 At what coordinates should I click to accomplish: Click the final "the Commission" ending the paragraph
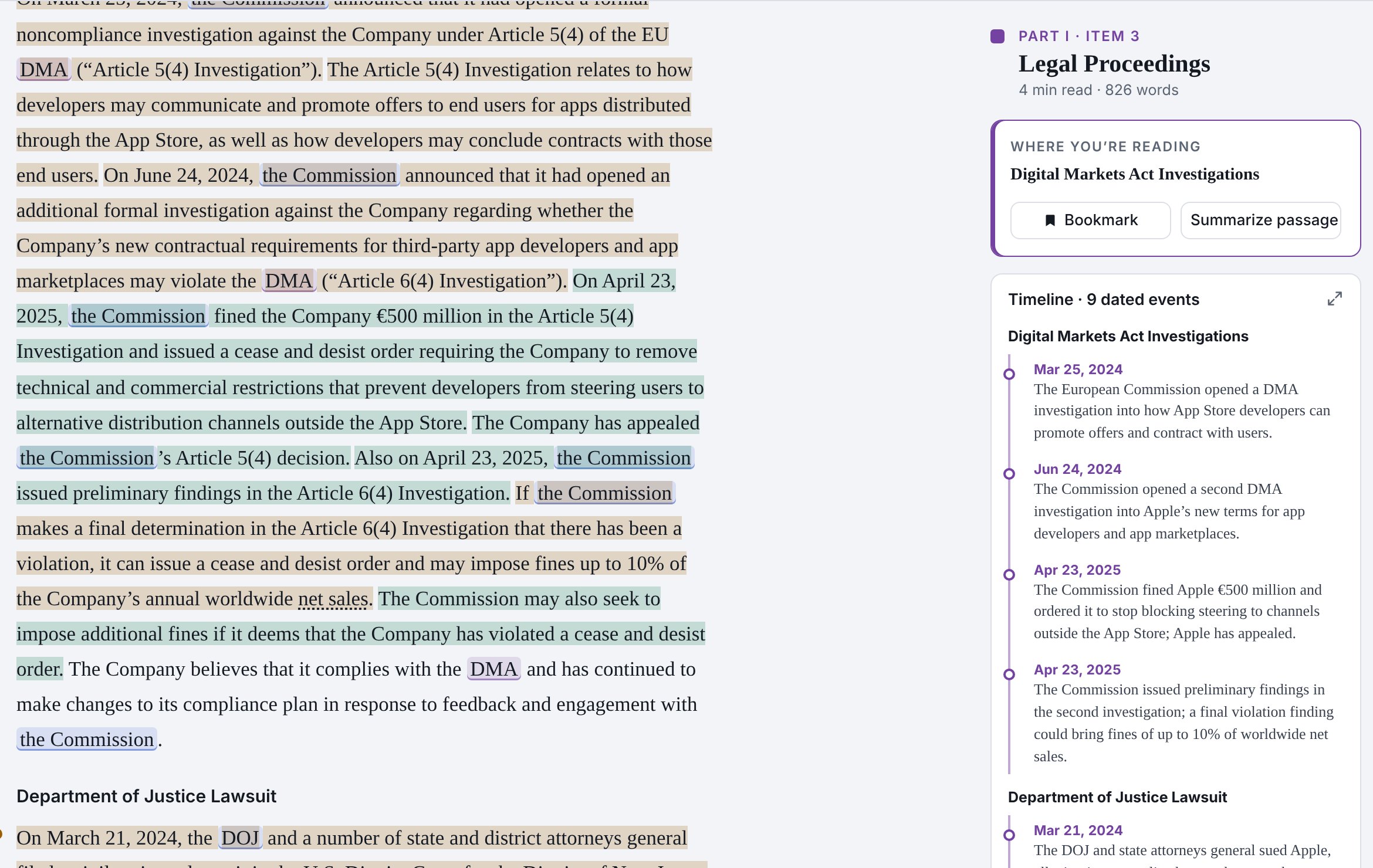(86, 740)
